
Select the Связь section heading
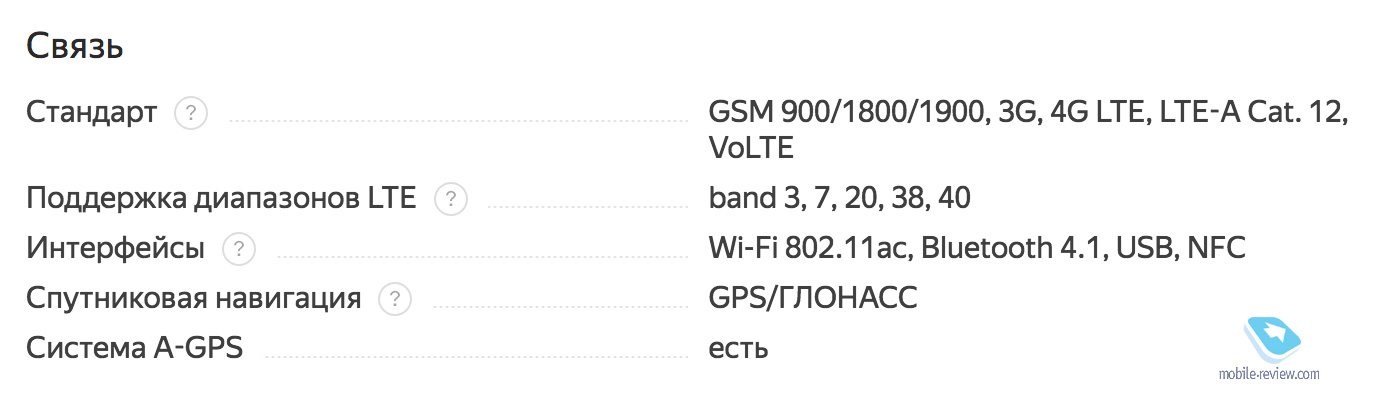75,46
